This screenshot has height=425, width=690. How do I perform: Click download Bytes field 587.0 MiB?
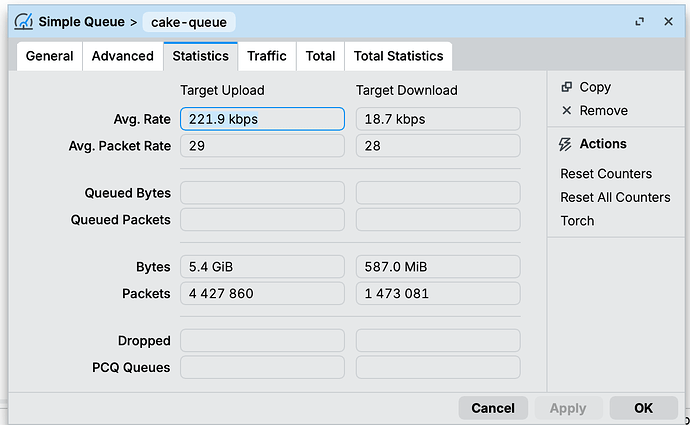438,267
